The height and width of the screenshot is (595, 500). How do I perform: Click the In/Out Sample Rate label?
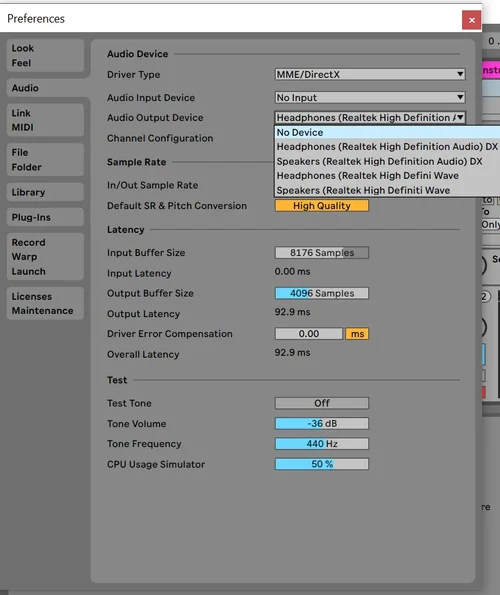(153, 185)
